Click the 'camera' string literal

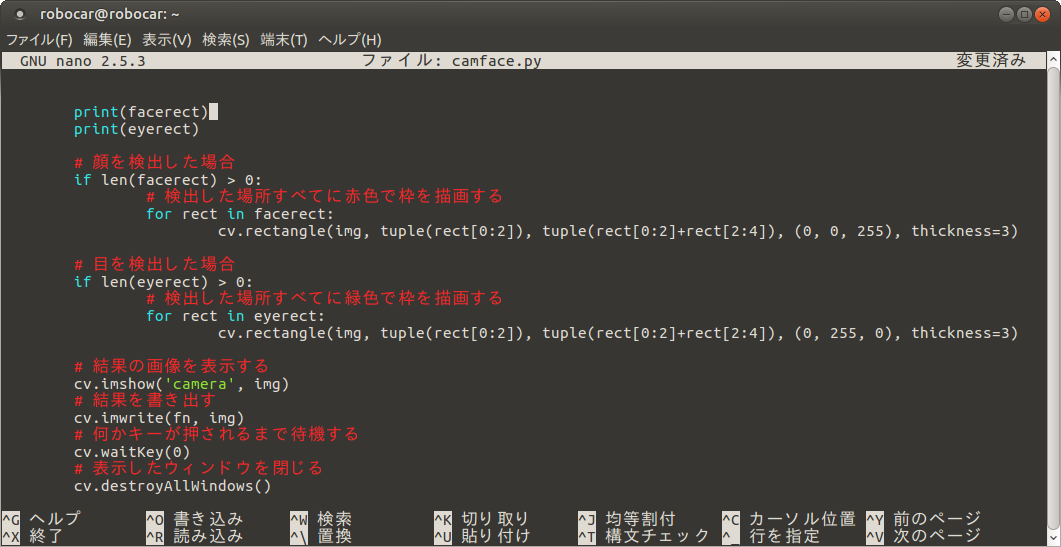pyautogui.click(x=200, y=384)
